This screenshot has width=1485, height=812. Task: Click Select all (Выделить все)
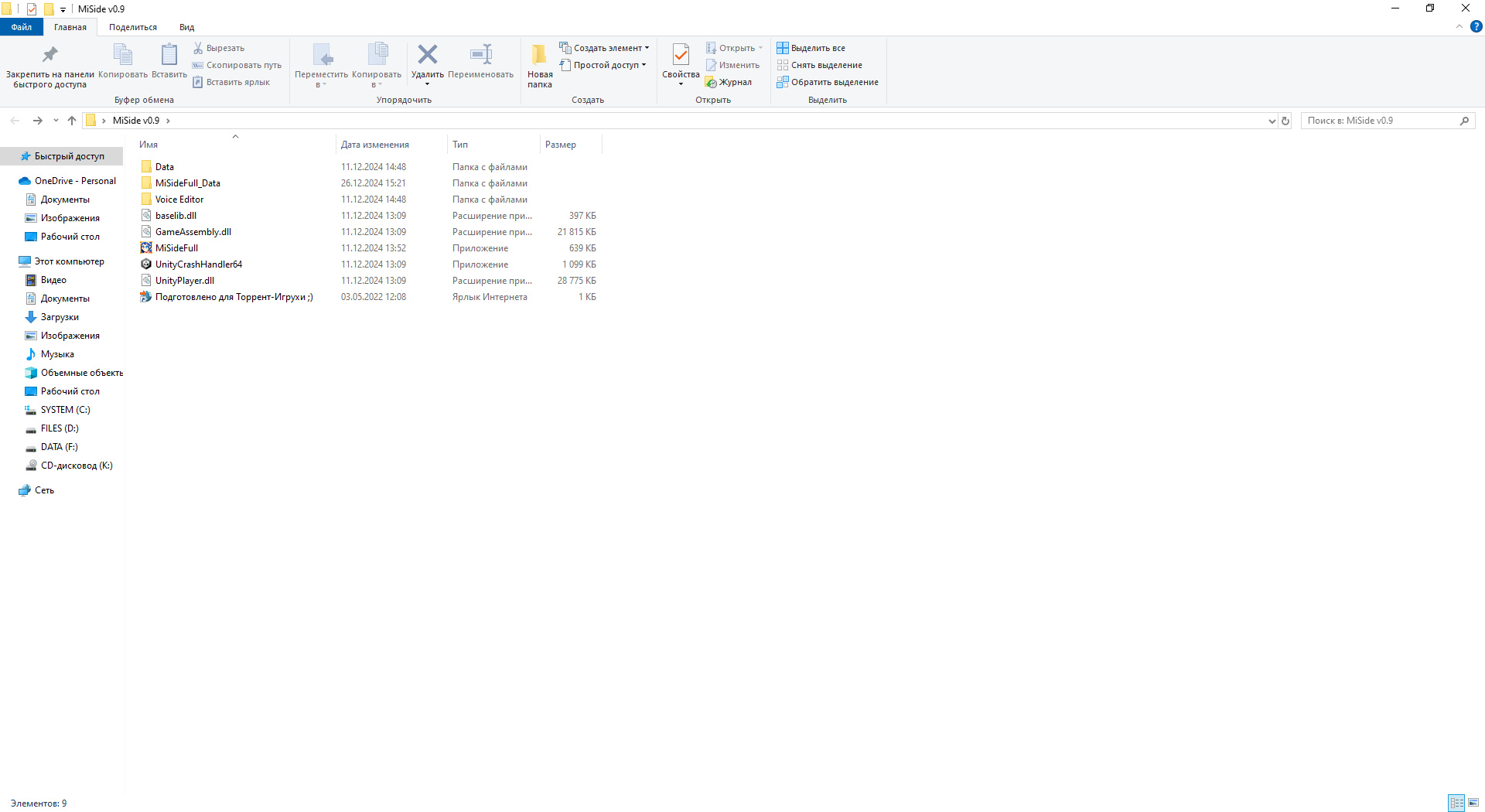click(x=811, y=48)
